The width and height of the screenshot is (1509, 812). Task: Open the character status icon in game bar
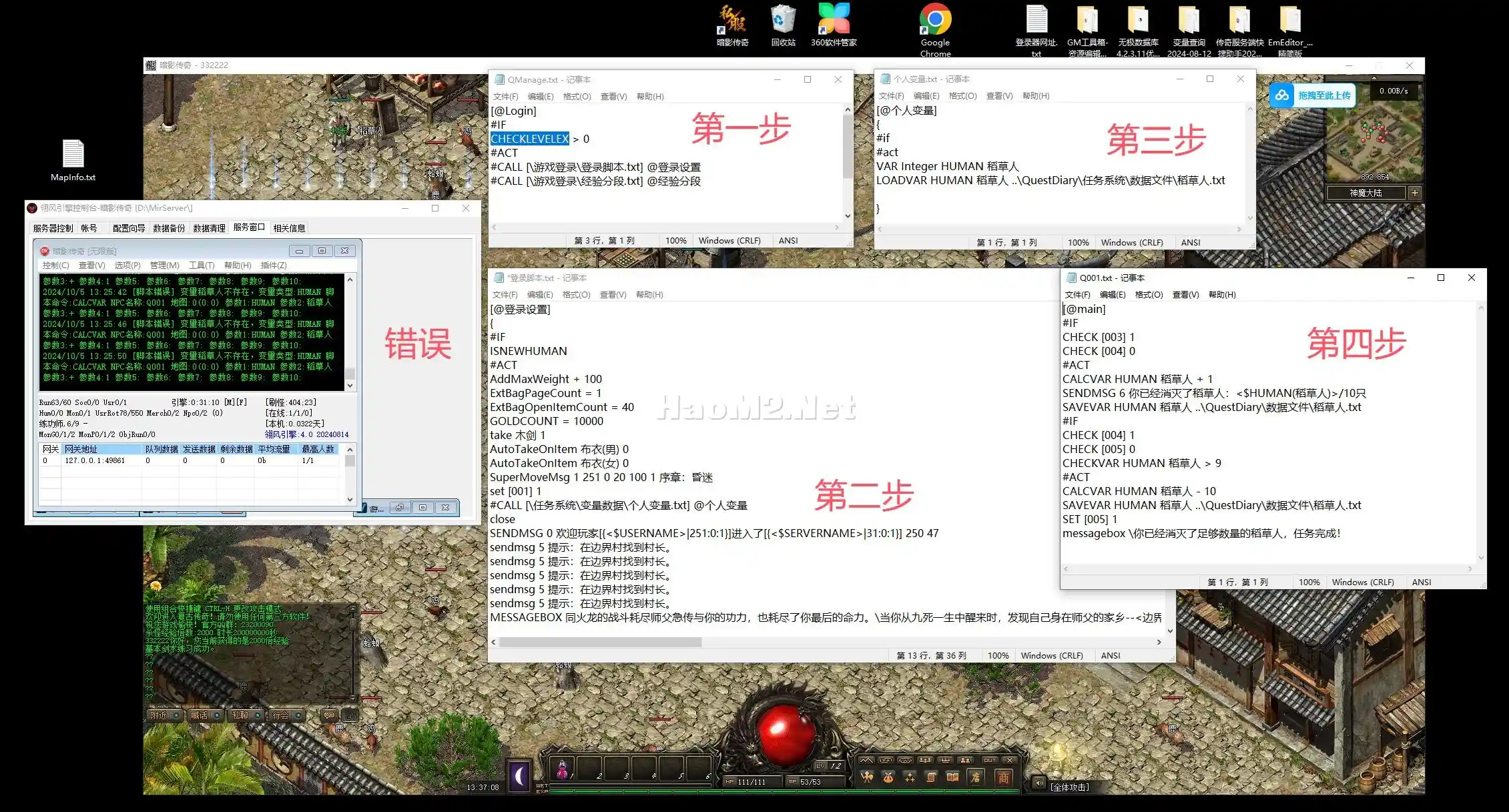867,778
